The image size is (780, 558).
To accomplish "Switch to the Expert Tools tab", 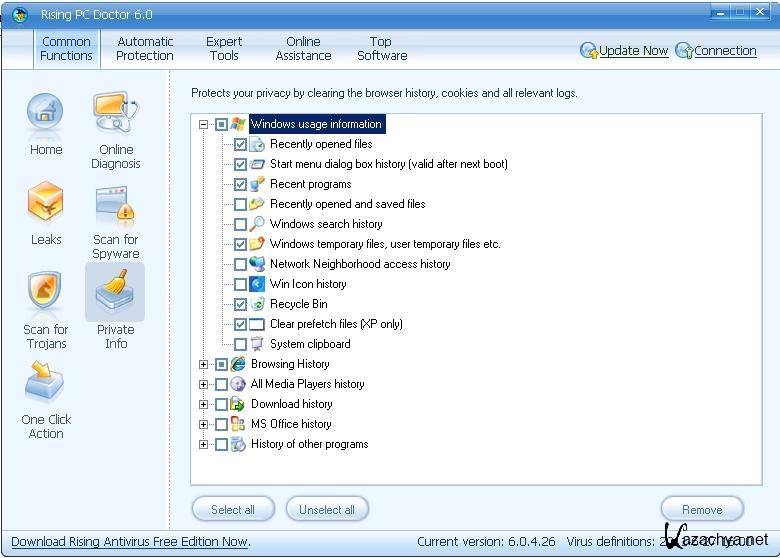I will coord(224,49).
